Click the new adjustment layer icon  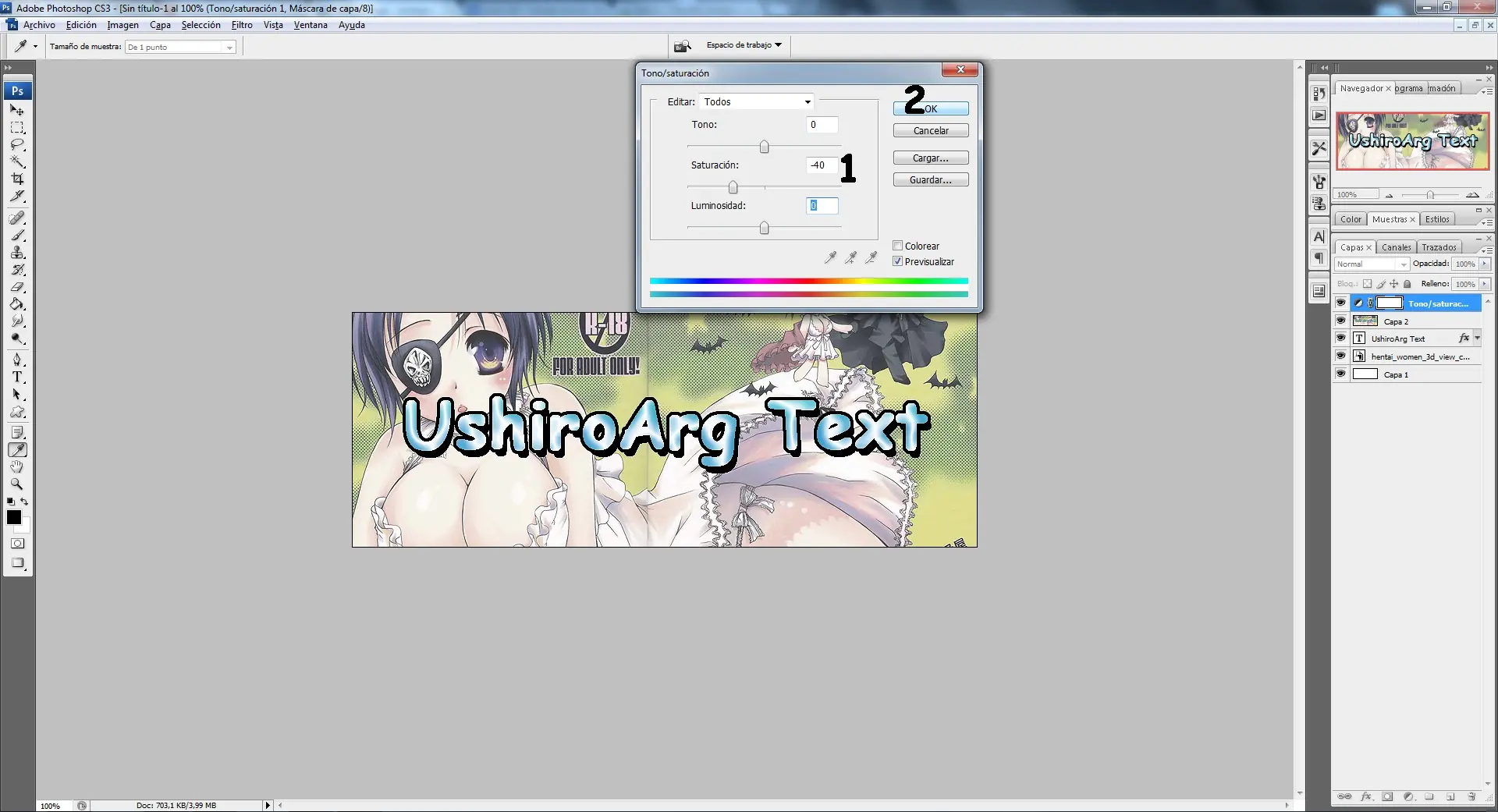[1408, 796]
